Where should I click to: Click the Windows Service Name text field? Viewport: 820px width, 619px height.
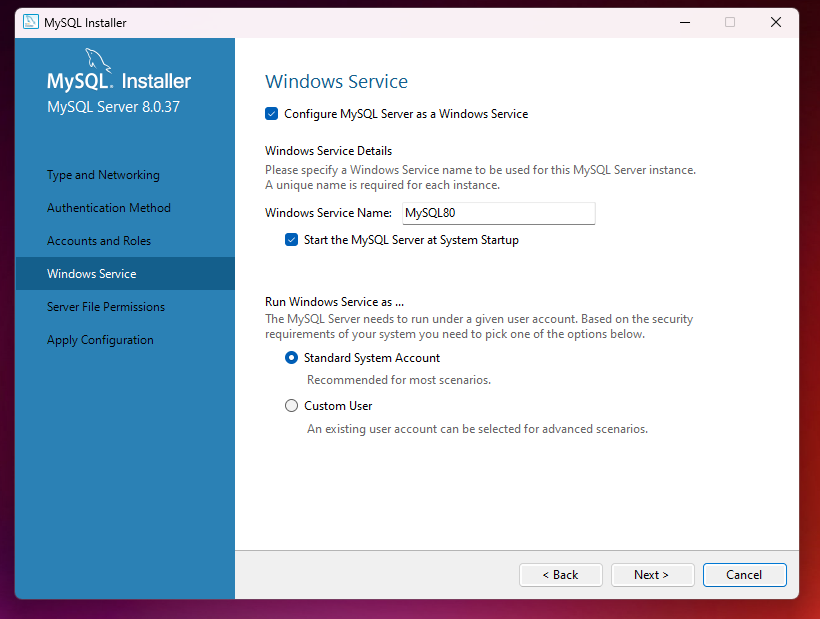498,213
